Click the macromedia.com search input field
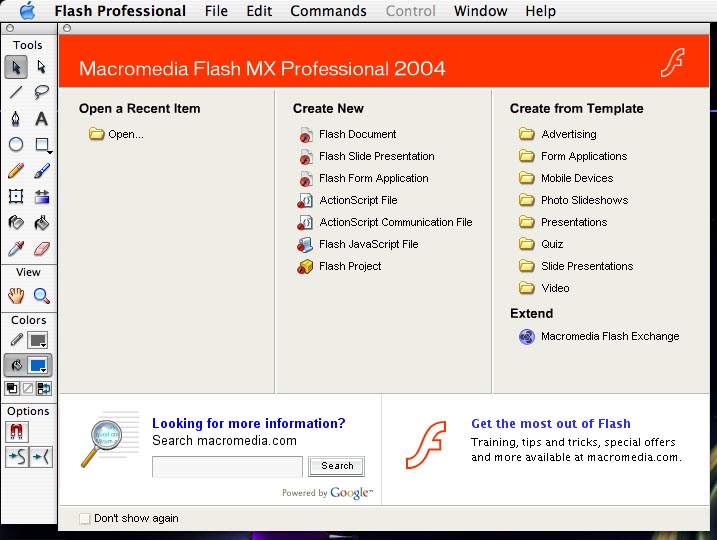Viewport: 717px width, 540px height. click(227, 466)
